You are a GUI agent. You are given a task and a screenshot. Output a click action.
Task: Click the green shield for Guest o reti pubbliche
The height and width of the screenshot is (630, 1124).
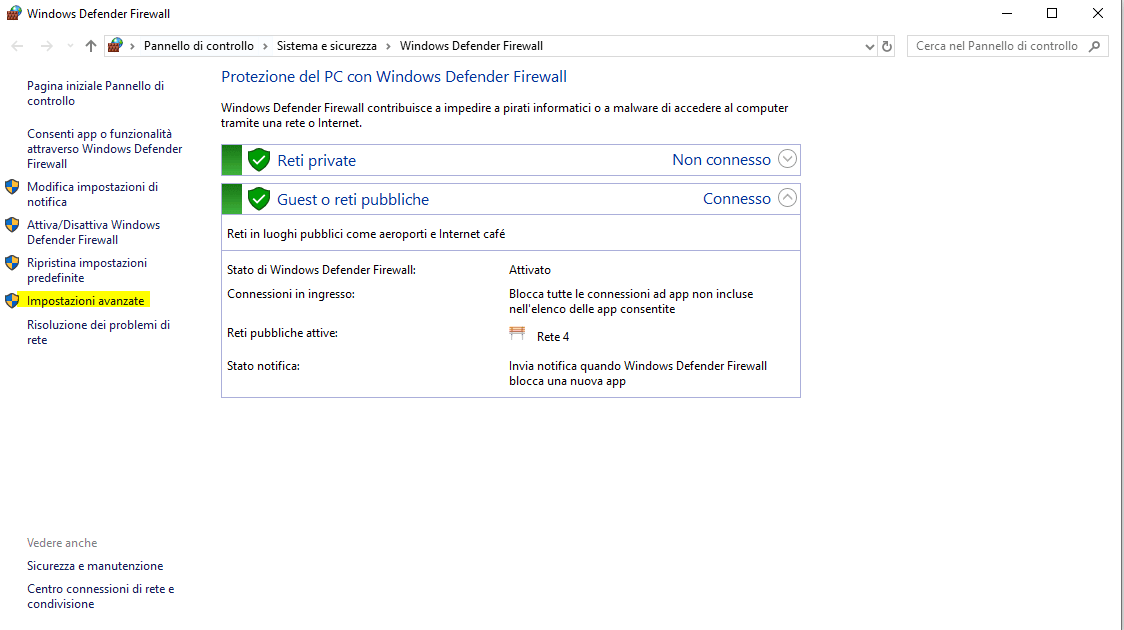pos(259,199)
